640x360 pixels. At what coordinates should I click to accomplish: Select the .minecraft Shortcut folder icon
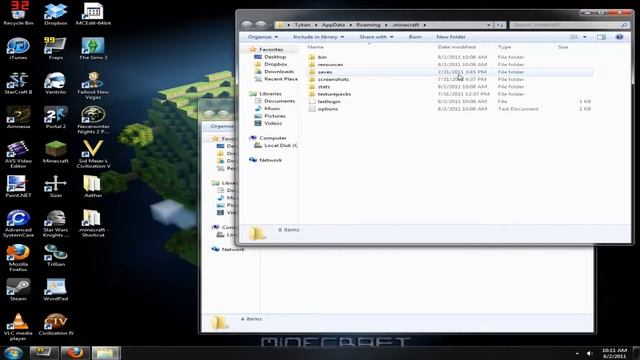pos(93,223)
